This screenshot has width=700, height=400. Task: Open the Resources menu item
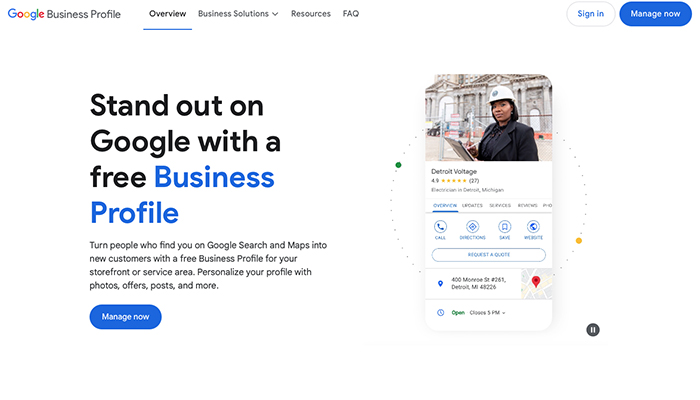coord(311,14)
